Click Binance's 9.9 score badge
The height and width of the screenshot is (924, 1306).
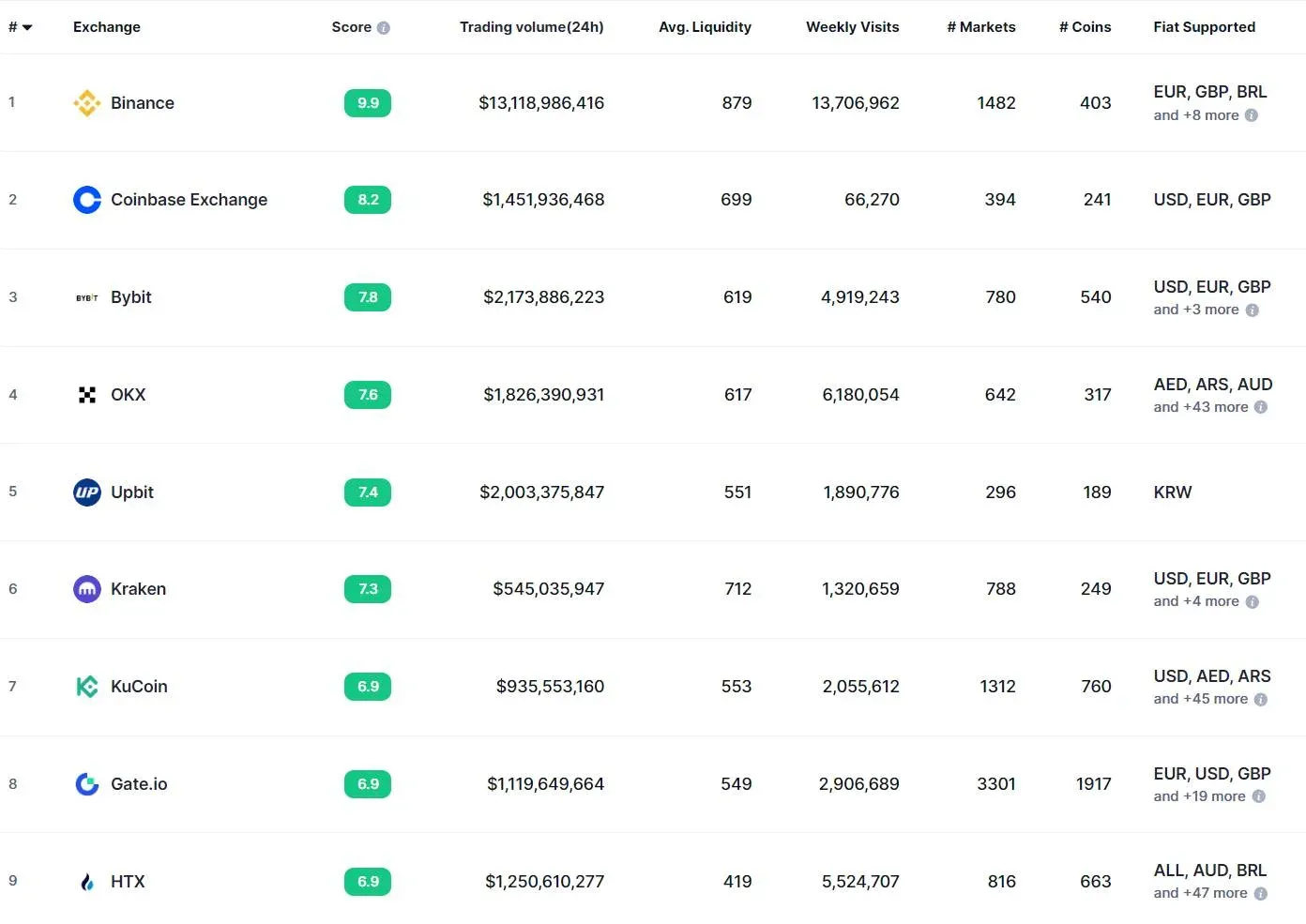click(367, 103)
